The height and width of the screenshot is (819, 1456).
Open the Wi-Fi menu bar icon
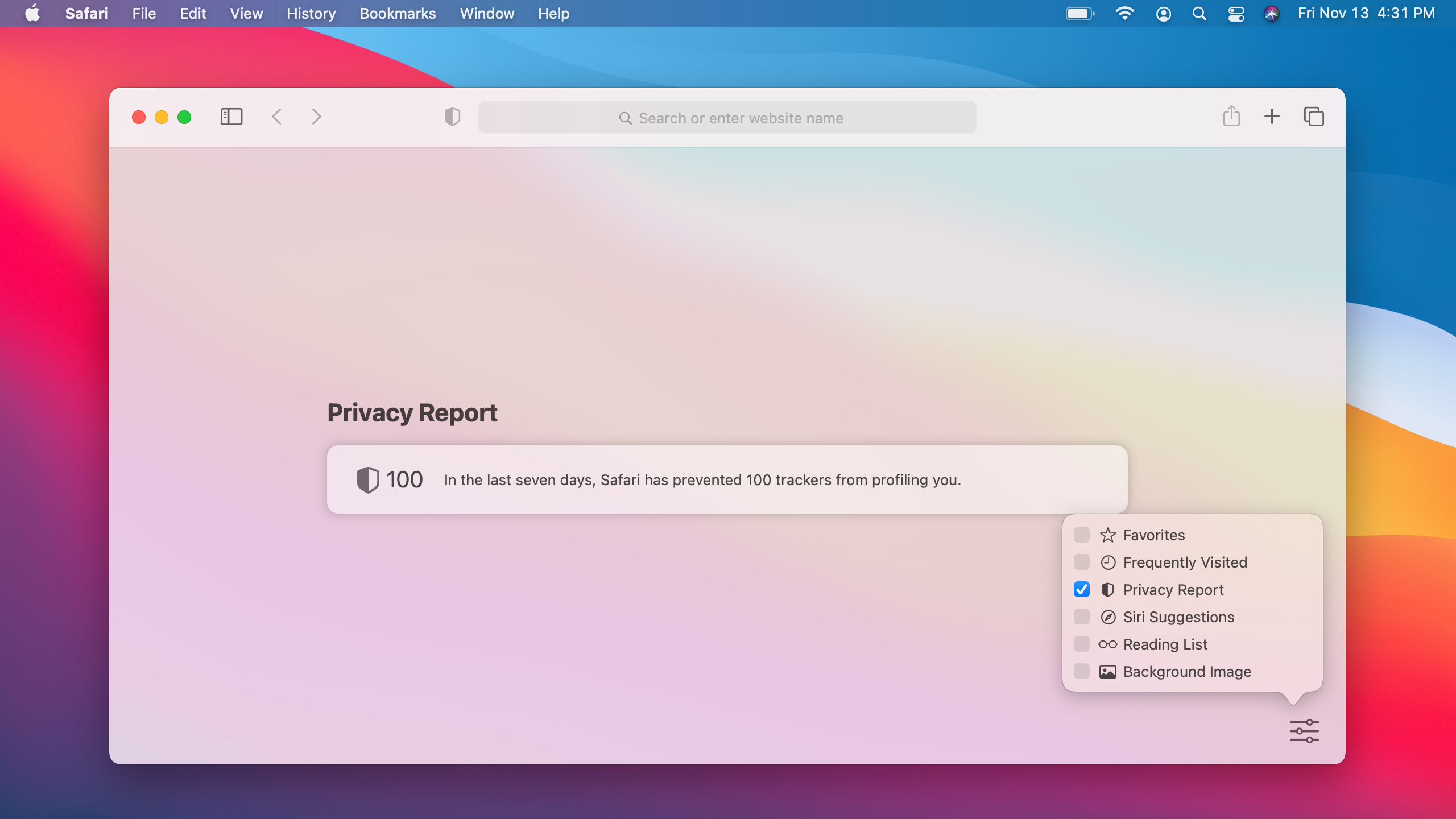1124,13
